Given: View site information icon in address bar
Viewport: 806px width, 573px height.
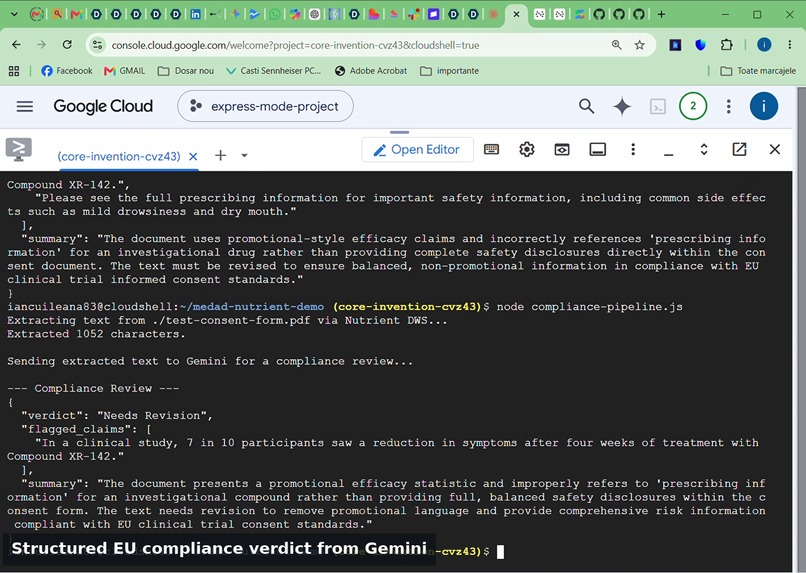Looking at the screenshot, I should coord(98,45).
